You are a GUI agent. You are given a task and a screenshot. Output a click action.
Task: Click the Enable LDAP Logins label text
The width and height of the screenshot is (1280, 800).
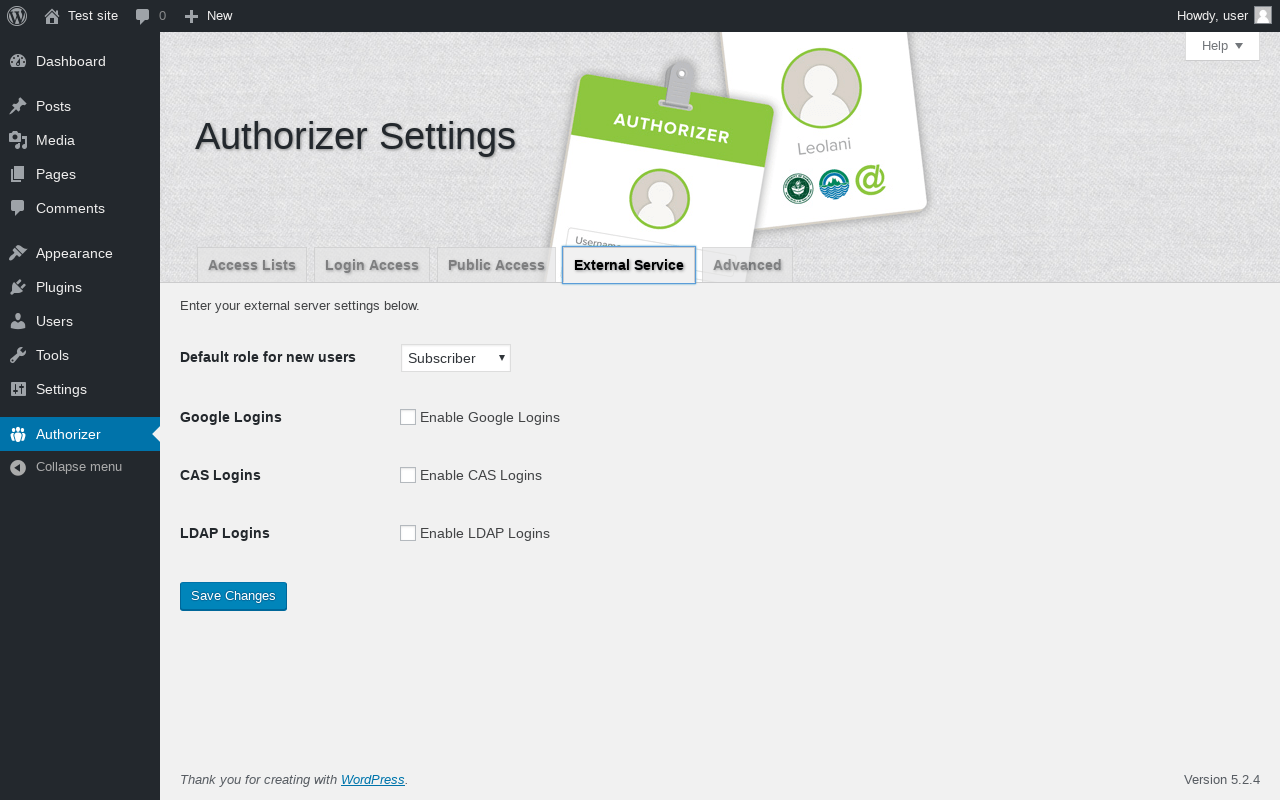pyautogui.click(x=485, y=533)
